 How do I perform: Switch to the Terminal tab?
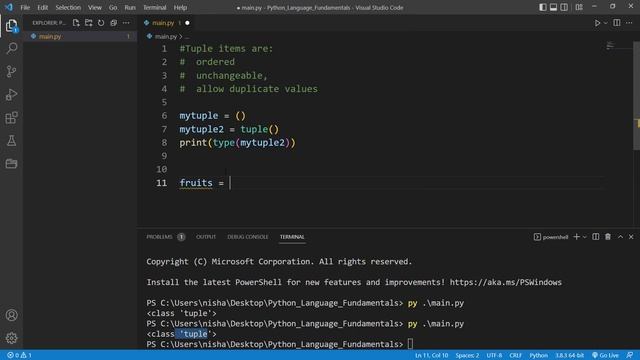coord(292,237)
